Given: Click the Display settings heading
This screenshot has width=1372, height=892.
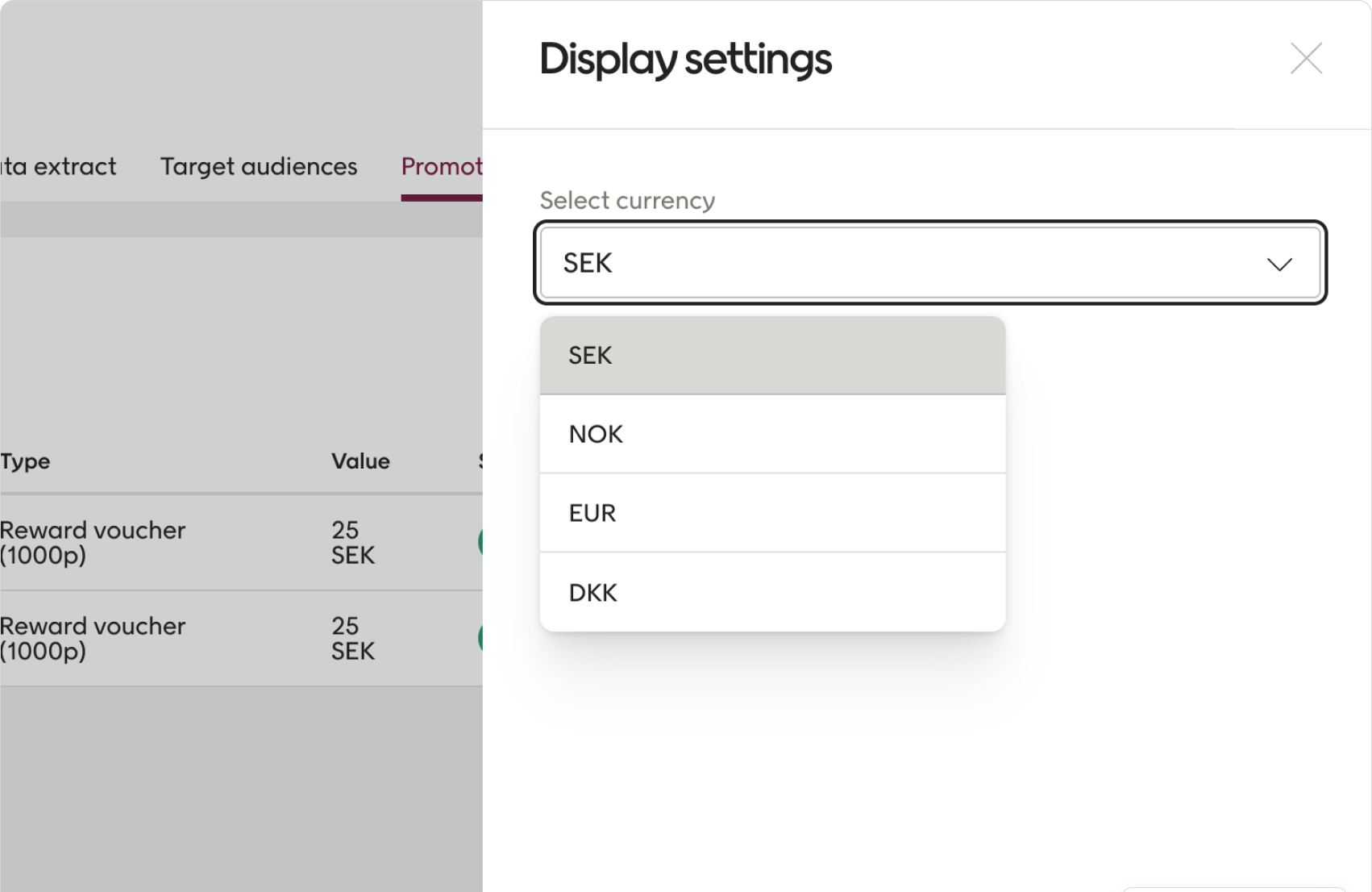Looking at the screenshot, I should click(x=685, y=60).
